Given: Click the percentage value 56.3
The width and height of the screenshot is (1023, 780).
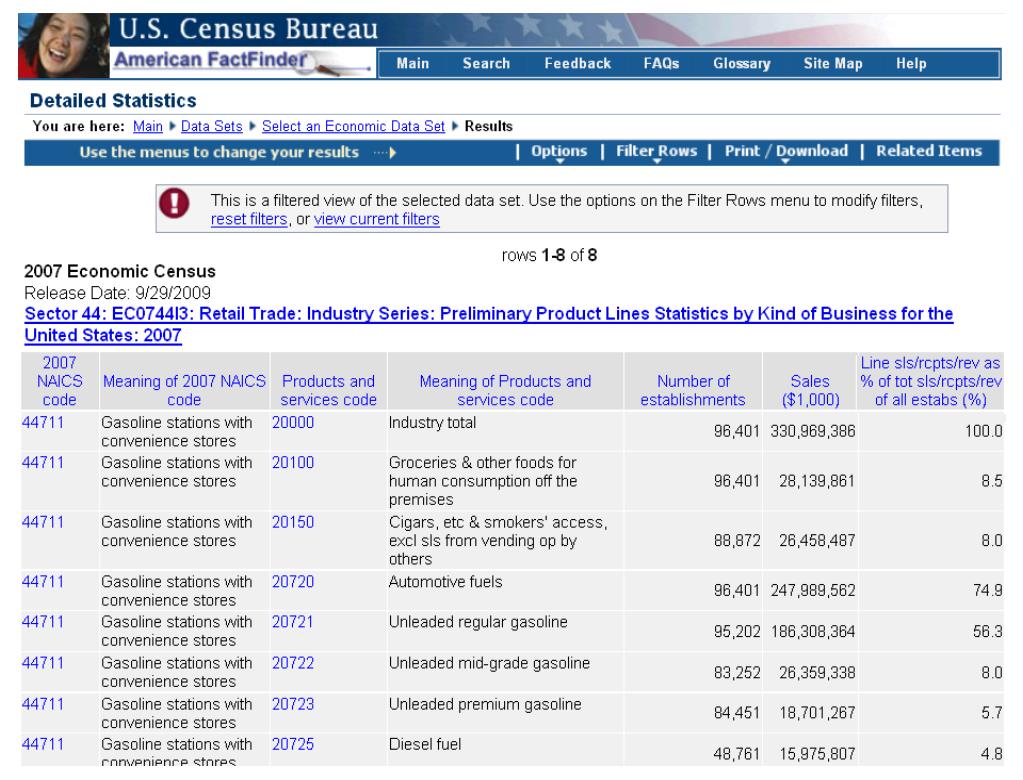Looking at the screenshot, I should tap(987, 631).
